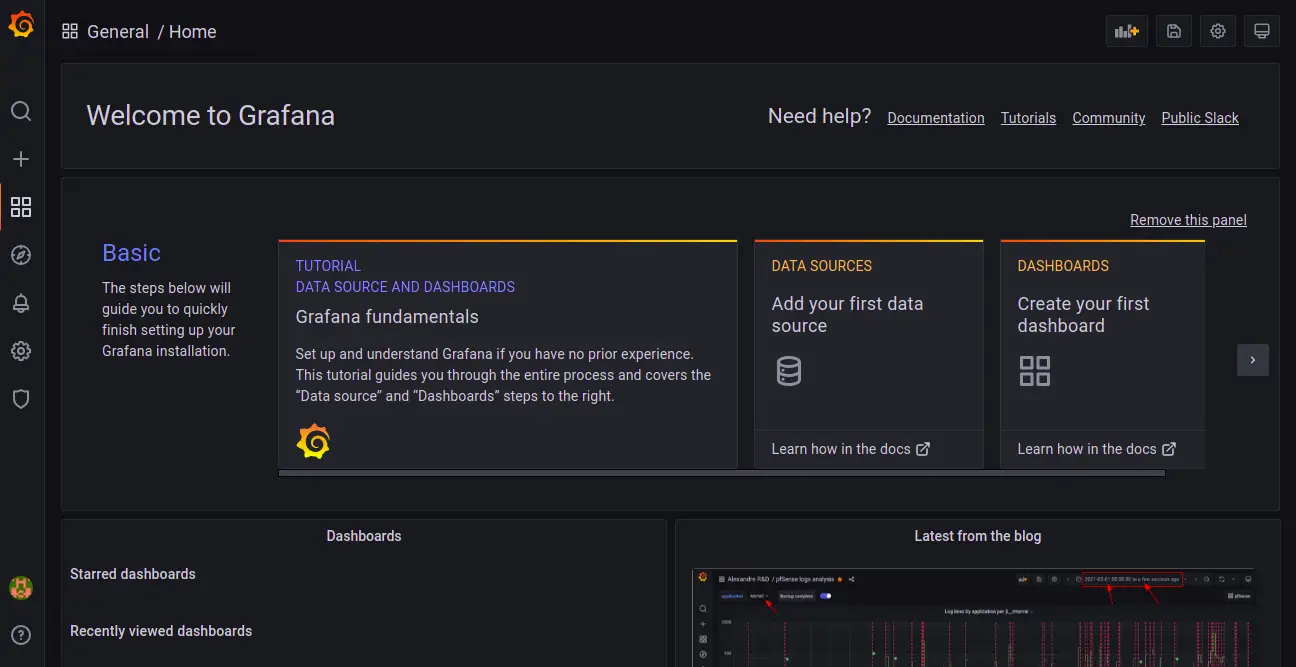The image size is (1296, 667).
Task: Click the Starred dashboards heading
Action: tap(133, 574)
